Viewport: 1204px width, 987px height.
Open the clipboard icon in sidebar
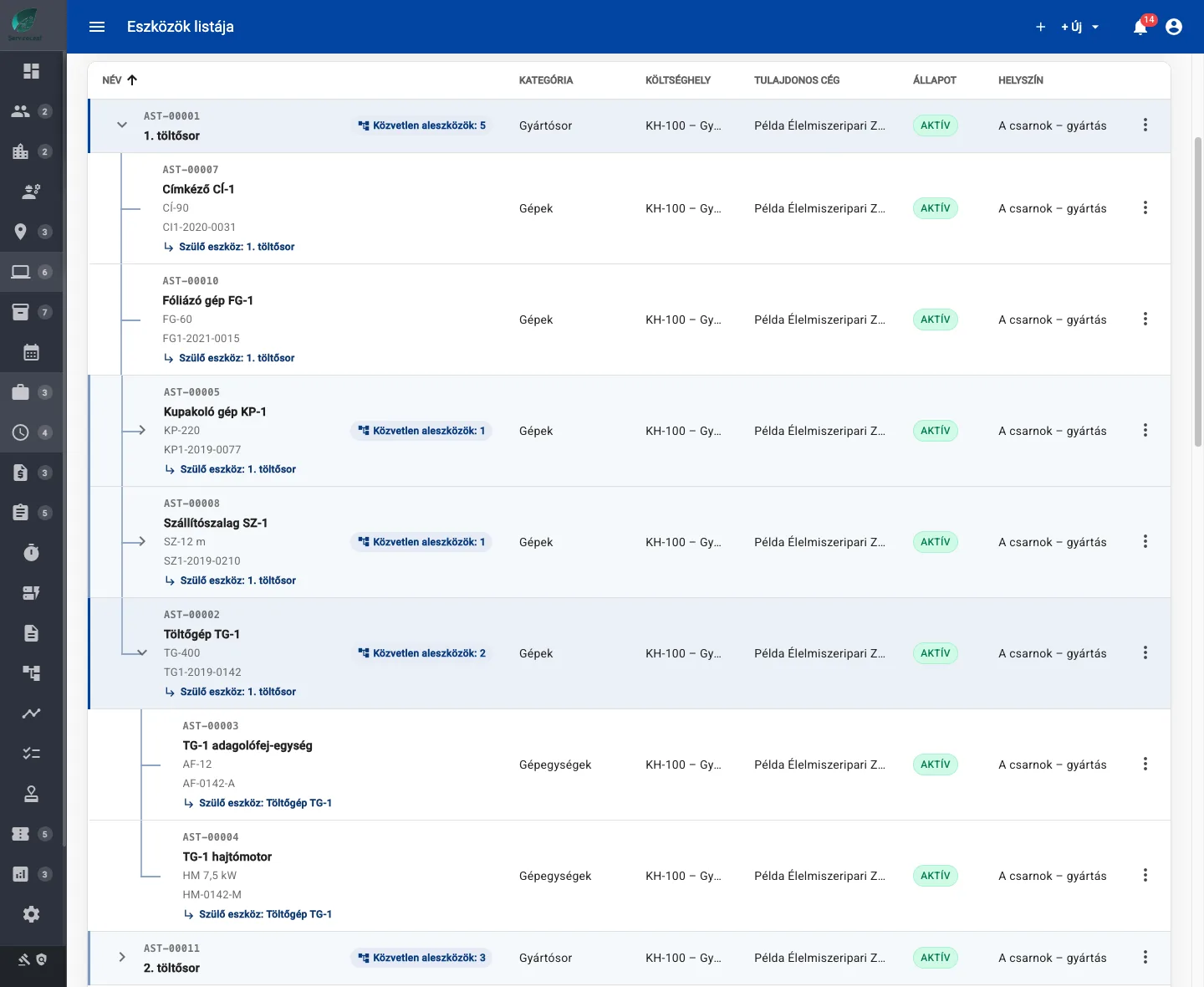click(x=21, y=513)
